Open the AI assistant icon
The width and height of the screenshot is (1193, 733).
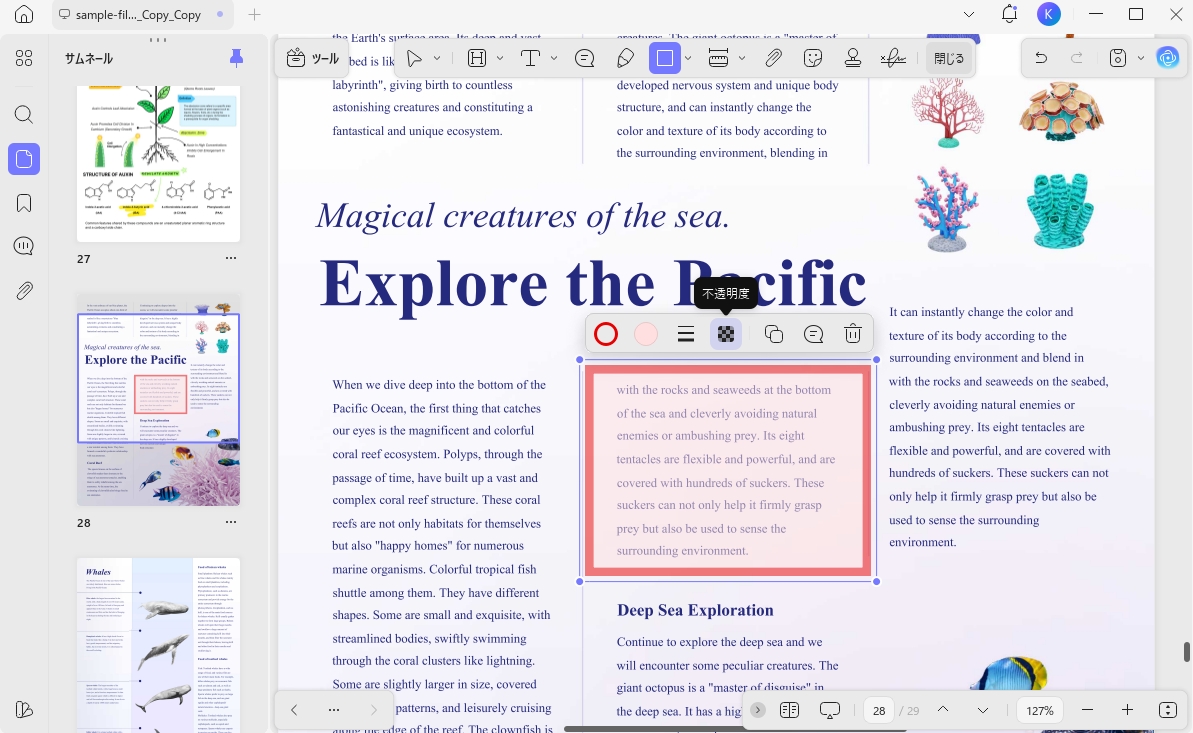pyautogui.click(x=1168, y=58)
